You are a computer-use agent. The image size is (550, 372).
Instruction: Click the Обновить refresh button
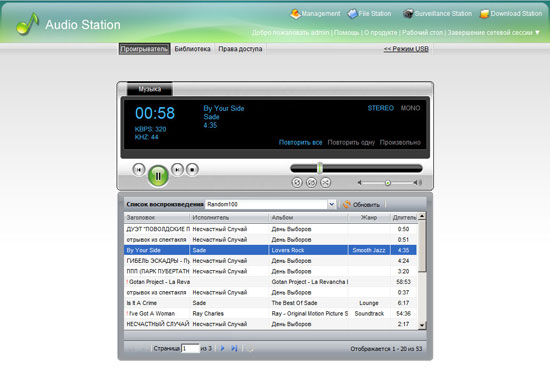point(362,204)
